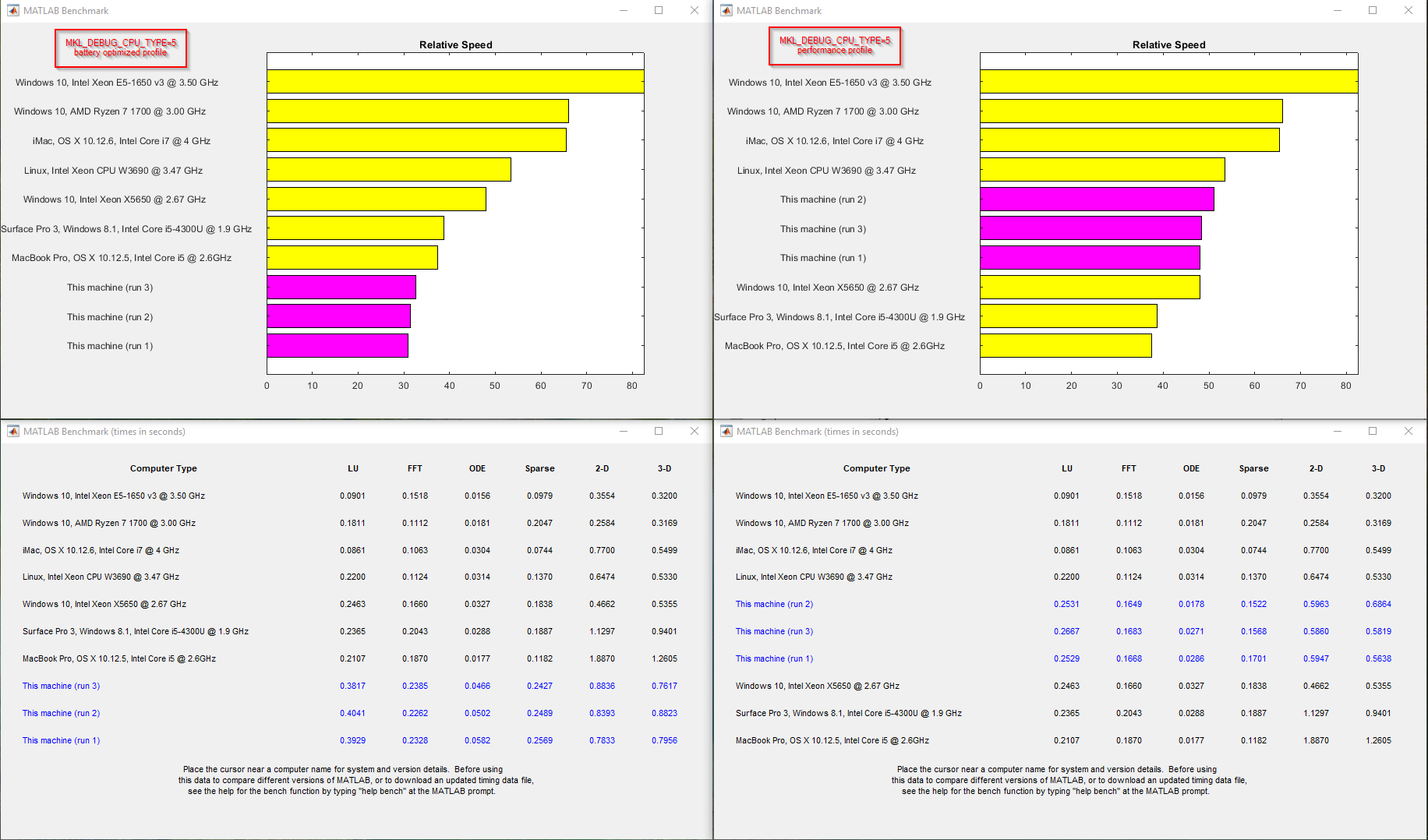Click magenta bar for run 1 in battery profile chart
This screenshot has height=840, width=1428.
coord(338,345)
